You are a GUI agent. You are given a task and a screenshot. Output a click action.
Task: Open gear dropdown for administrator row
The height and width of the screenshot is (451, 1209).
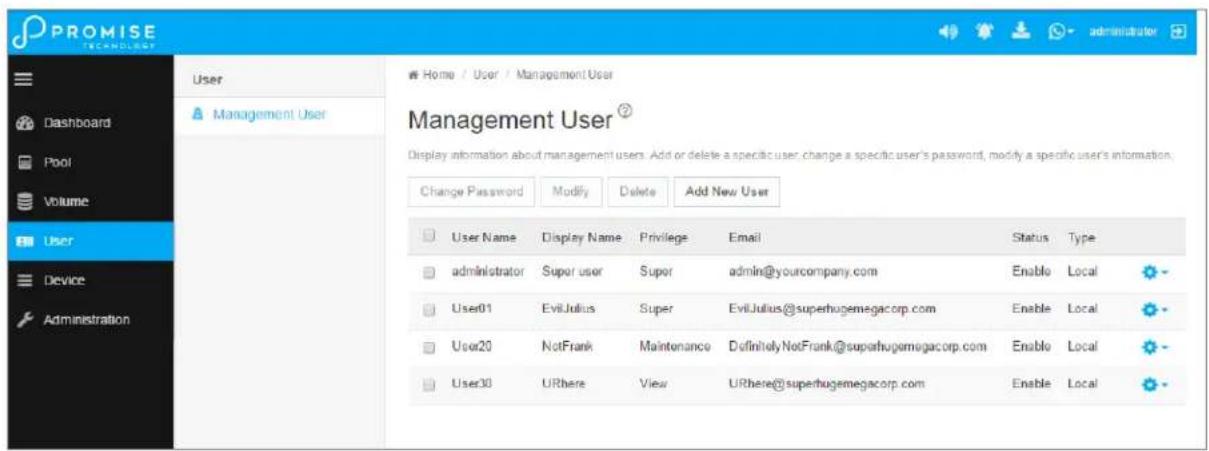[x=1154, y=272]
